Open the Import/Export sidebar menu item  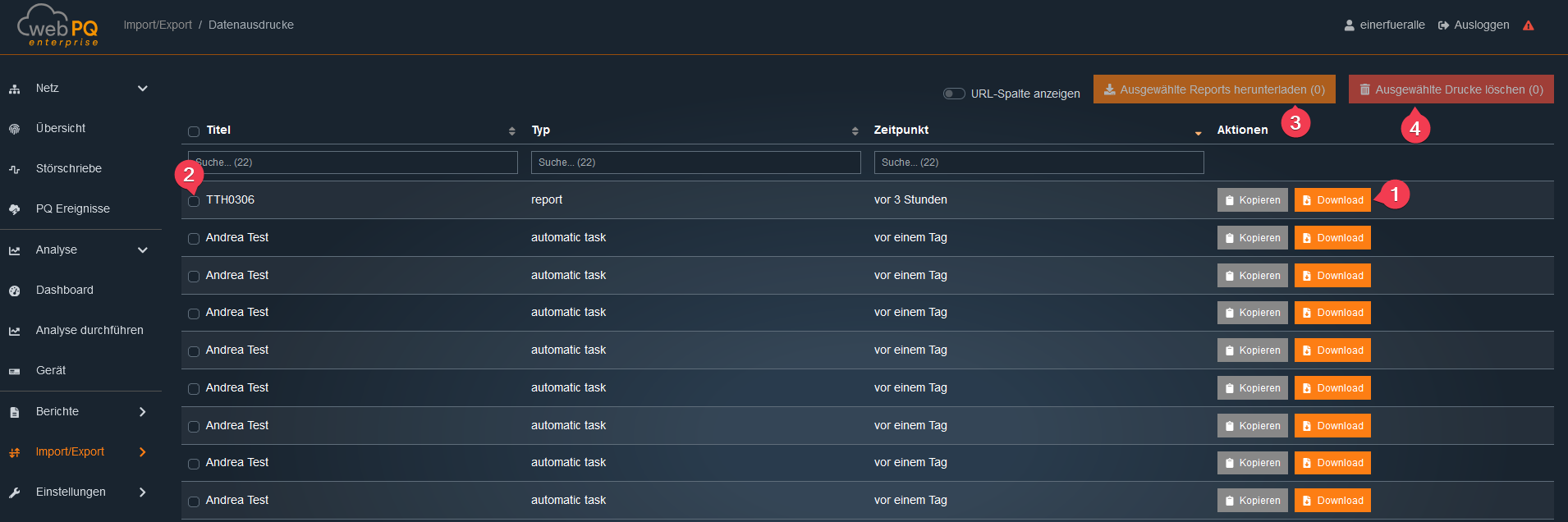coord(70,451)
